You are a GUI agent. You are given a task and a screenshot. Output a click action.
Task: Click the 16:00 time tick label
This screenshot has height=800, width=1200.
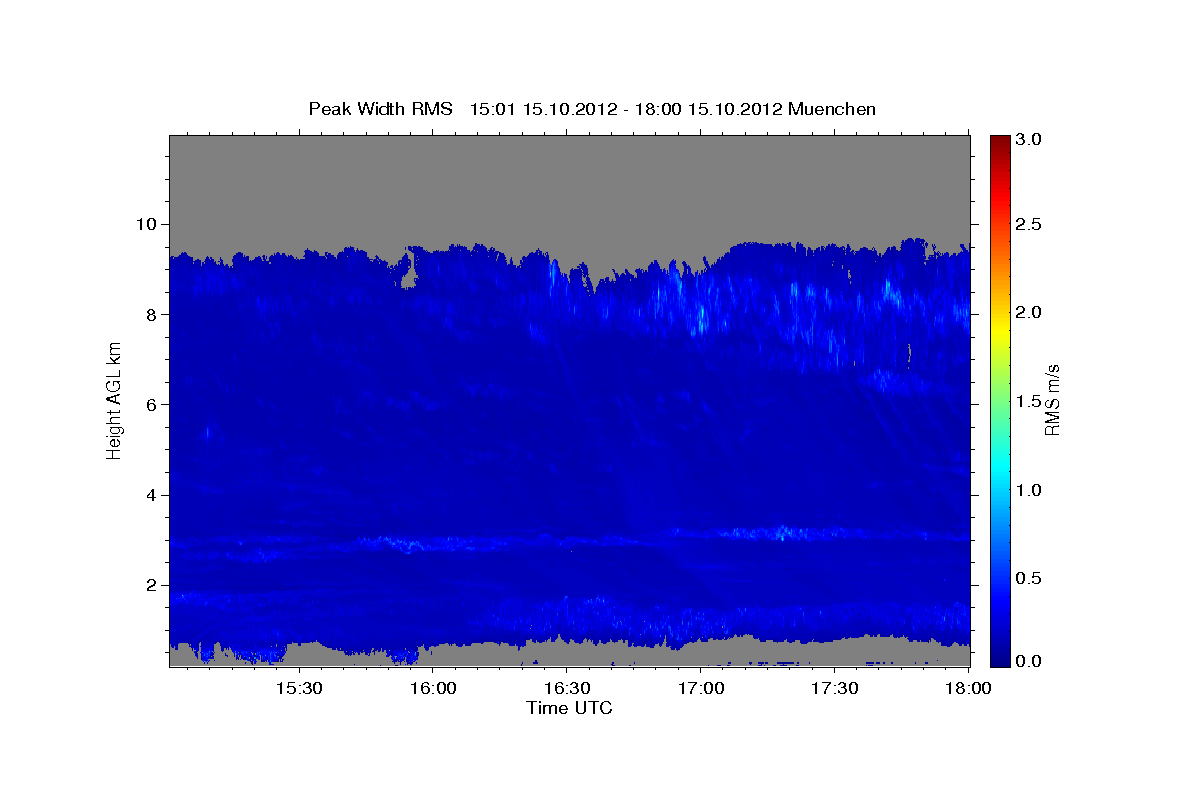pos(433,689)
